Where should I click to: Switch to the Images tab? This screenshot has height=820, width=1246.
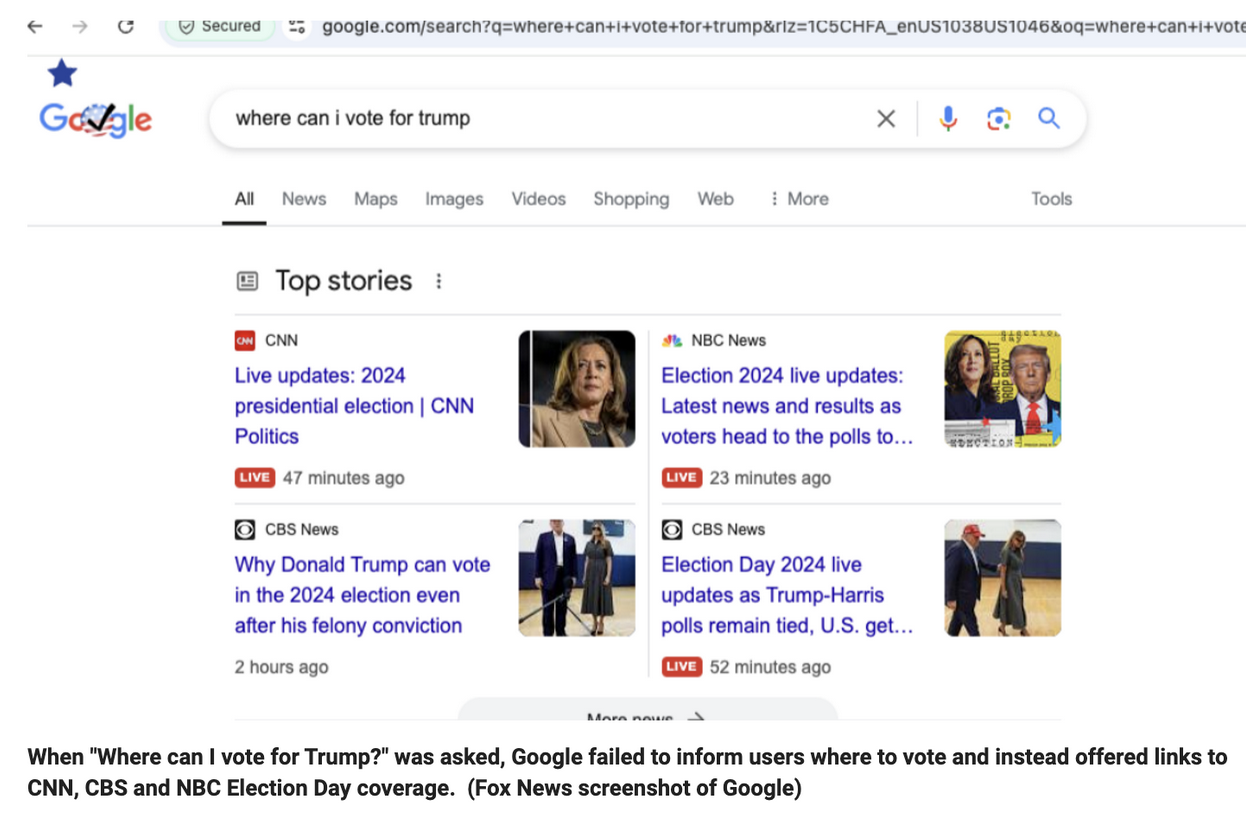tap(454, 199)
